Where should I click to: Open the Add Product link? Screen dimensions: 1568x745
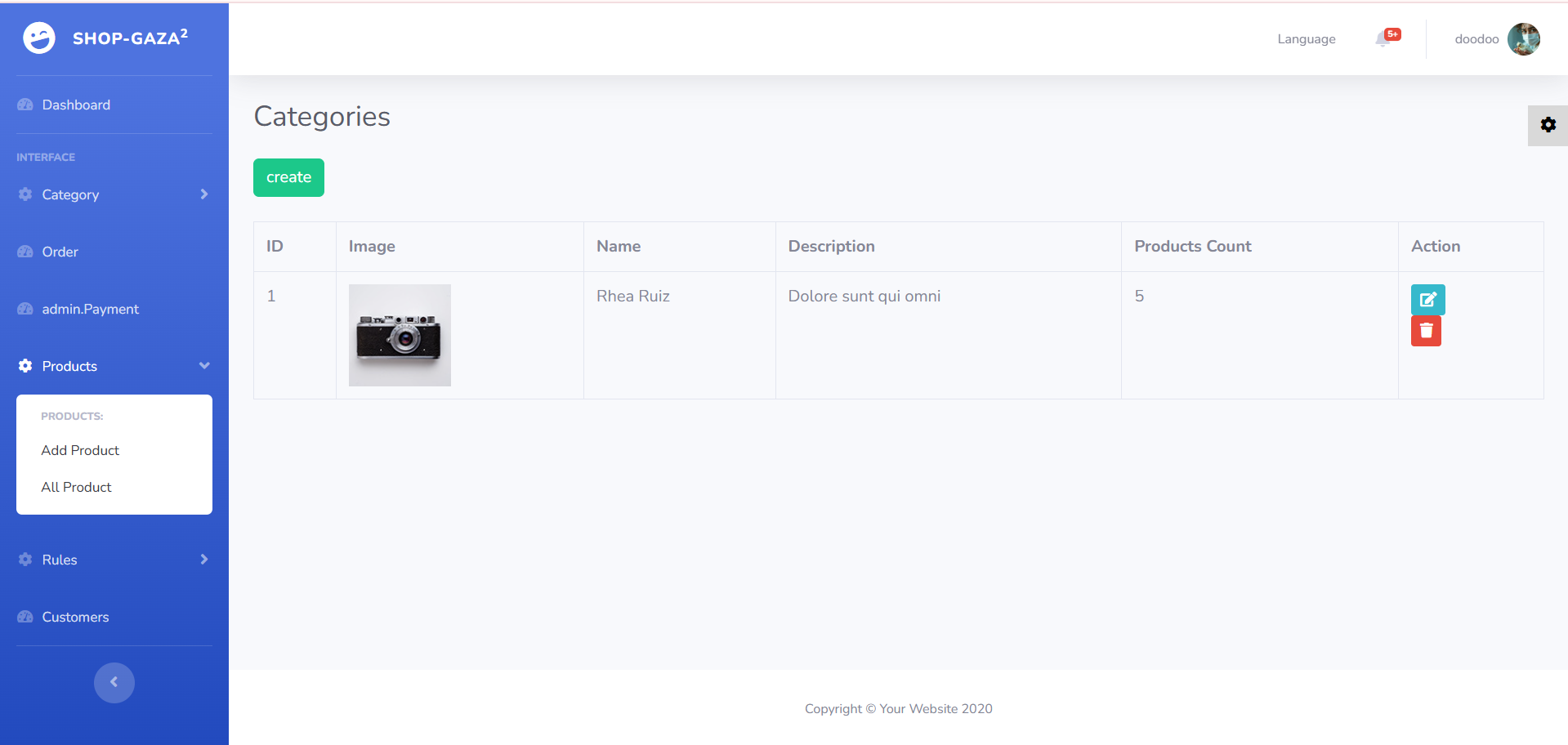pos(80,450)
